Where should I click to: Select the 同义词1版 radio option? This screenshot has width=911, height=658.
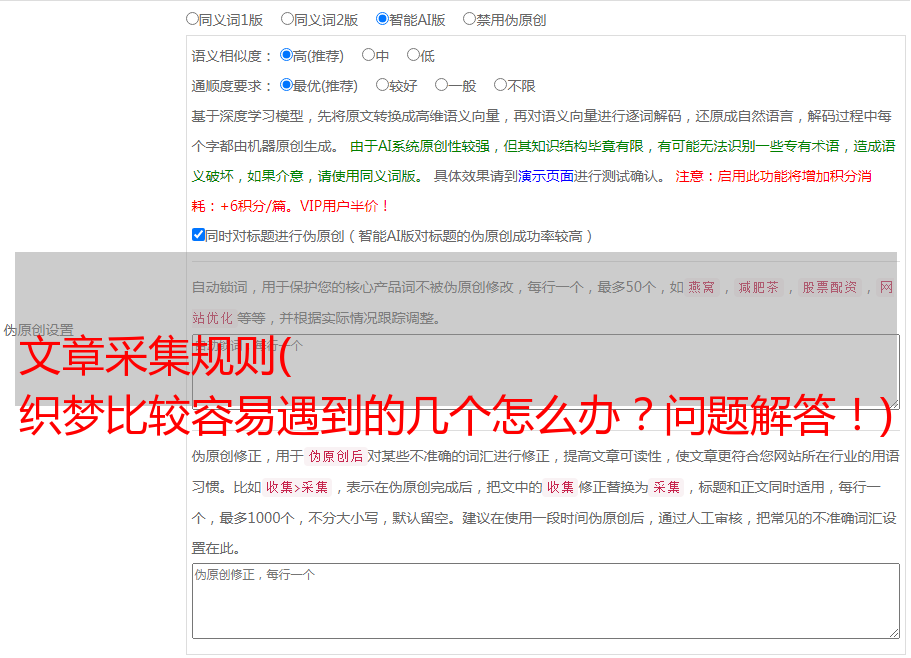point(193,18)
